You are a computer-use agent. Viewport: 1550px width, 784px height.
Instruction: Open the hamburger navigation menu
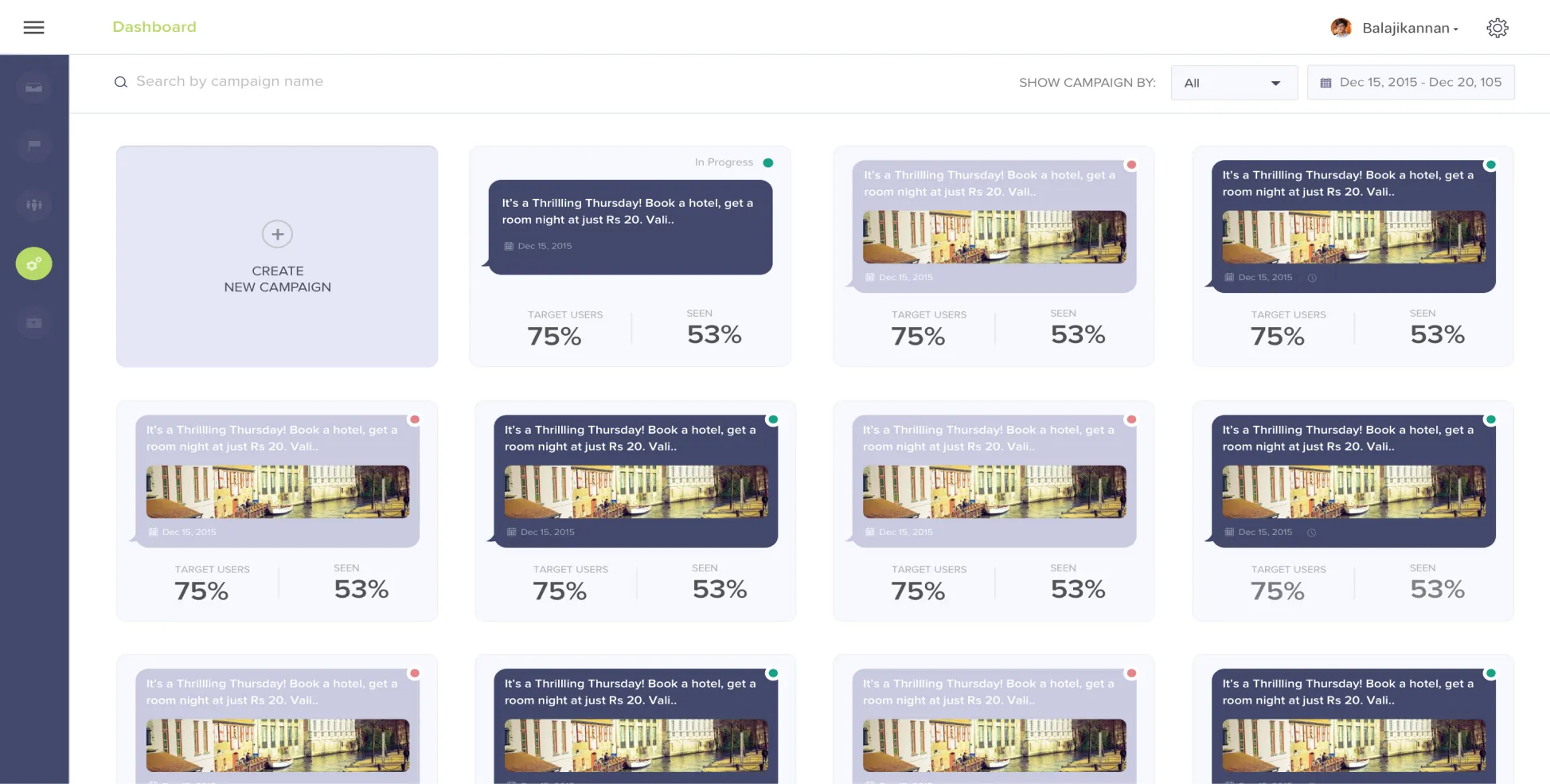click(x=33, y=28)
